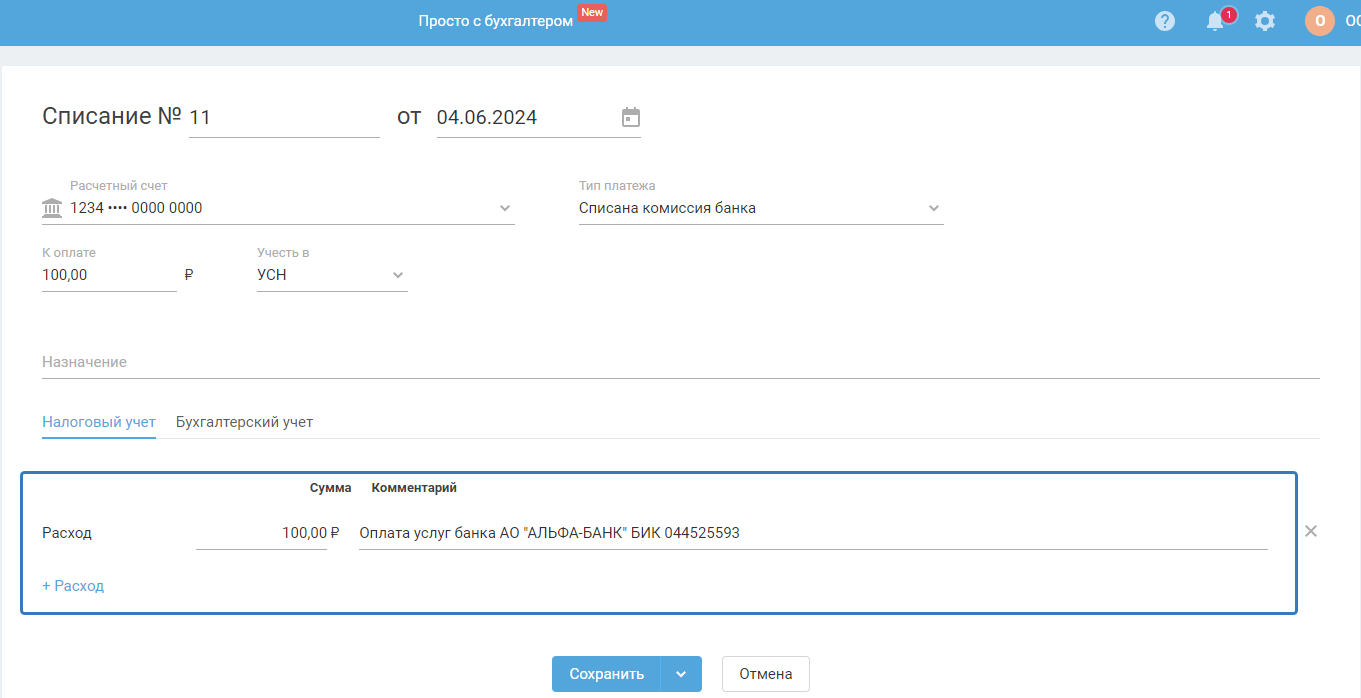Add a row via '+ Расход'
This screenshot has height=698, width=1361.
point(73,586)
